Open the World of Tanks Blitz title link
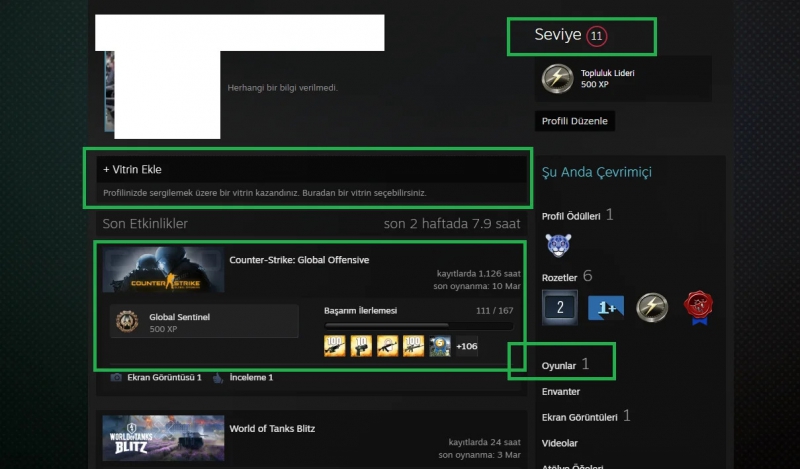The image size is (800, 469). (272, 429)
